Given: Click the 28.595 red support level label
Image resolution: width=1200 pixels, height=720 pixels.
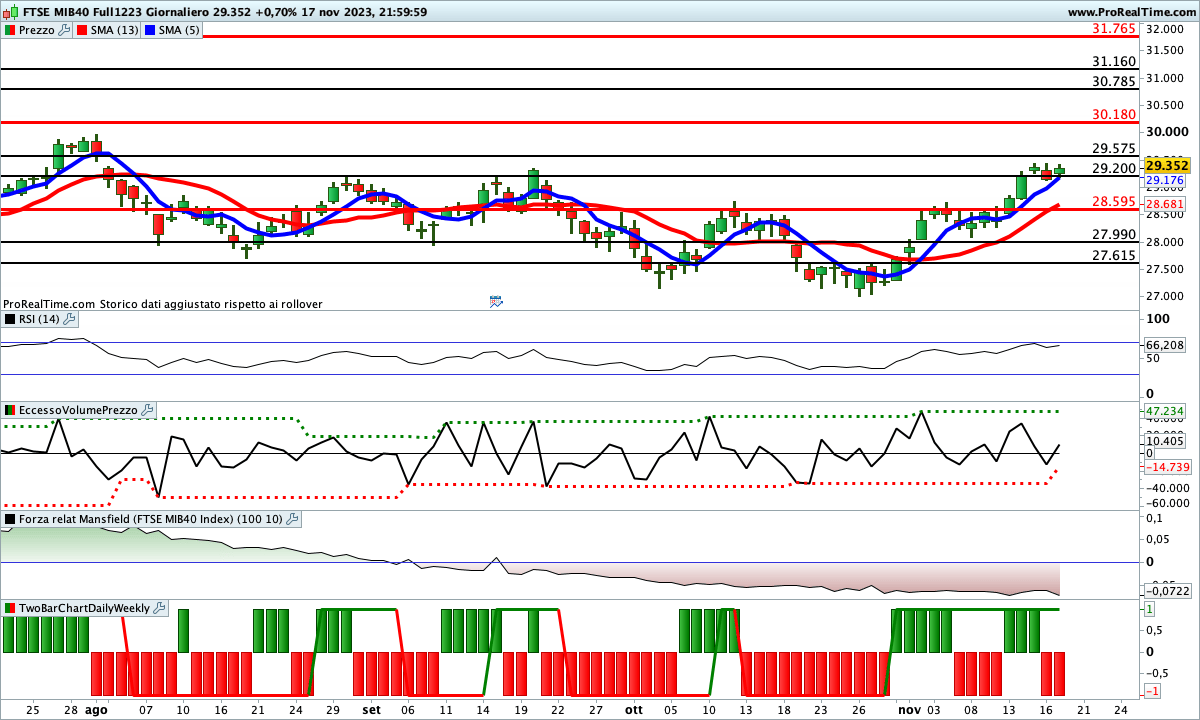Looking at the screenshot, I should point(1114,201).
